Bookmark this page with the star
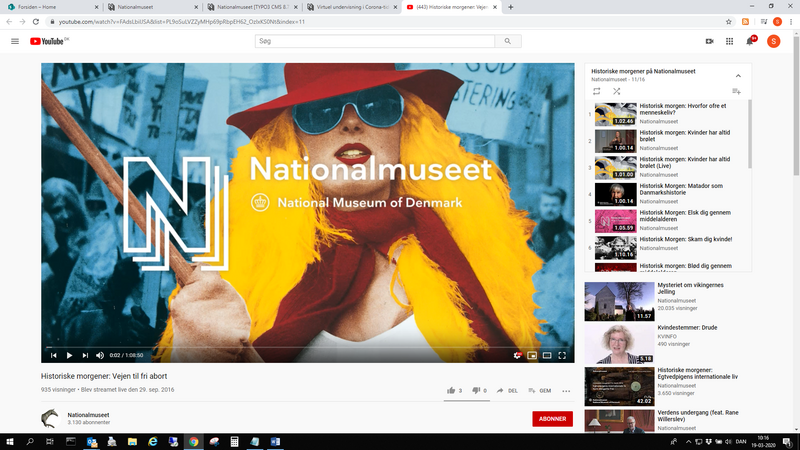The width and height of the screenshot is (800, 450). click(729, 22)
